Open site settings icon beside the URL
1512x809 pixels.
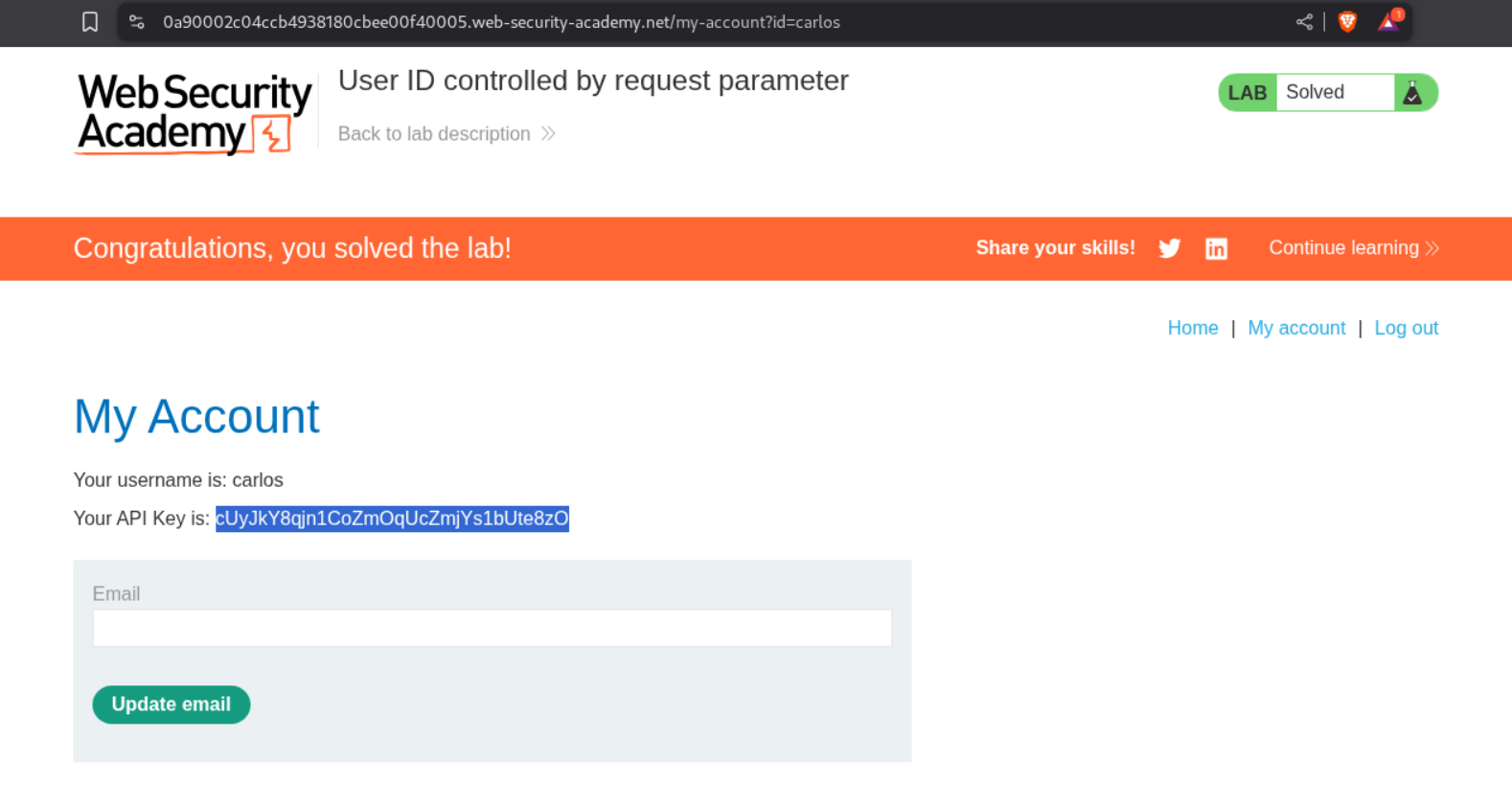pyautogui.click(x=137, y=22)
